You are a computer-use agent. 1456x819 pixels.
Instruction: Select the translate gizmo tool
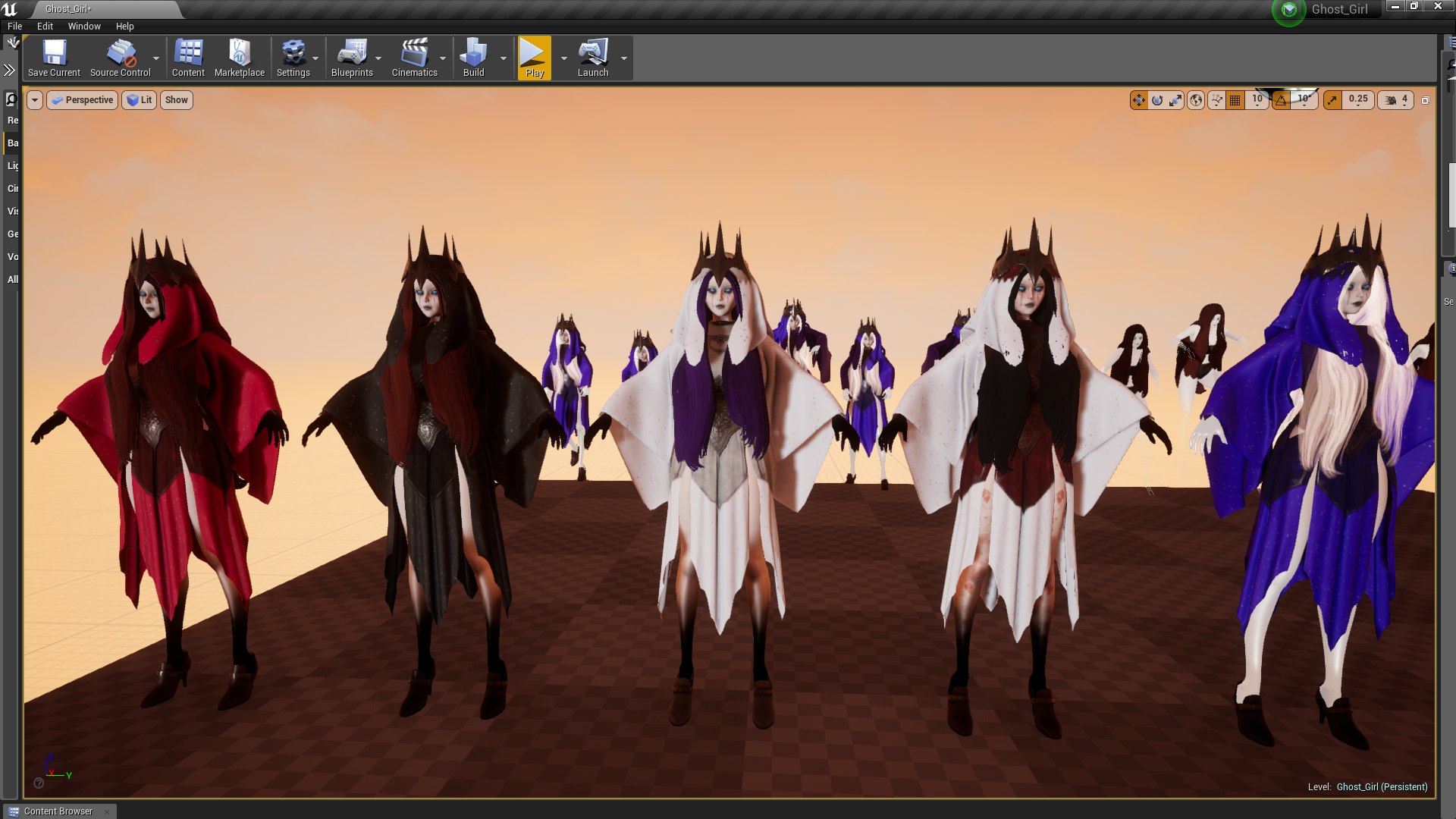(1138, 100)
